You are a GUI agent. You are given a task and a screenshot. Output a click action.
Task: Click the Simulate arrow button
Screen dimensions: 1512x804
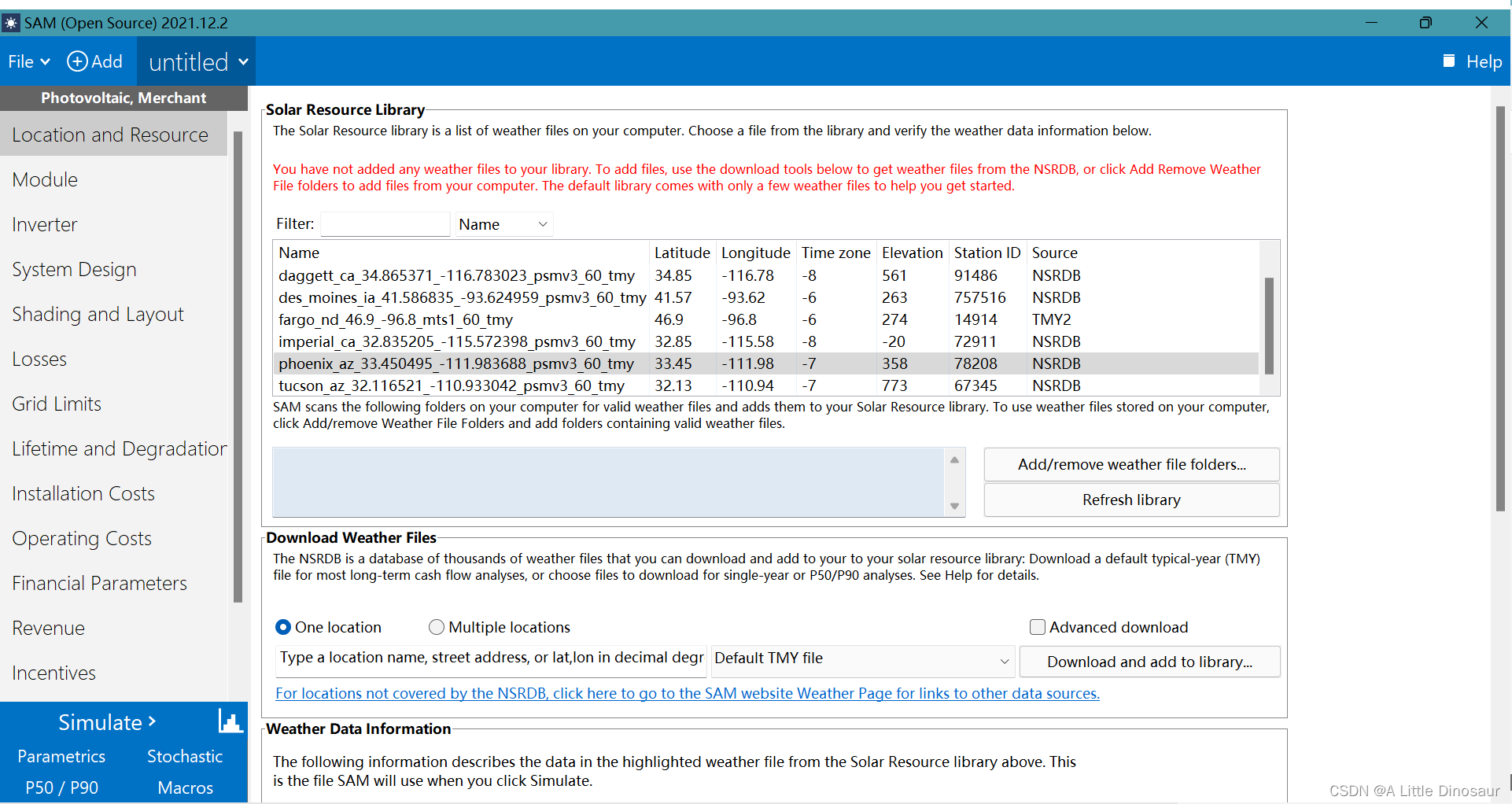click(x=108, y=722)
